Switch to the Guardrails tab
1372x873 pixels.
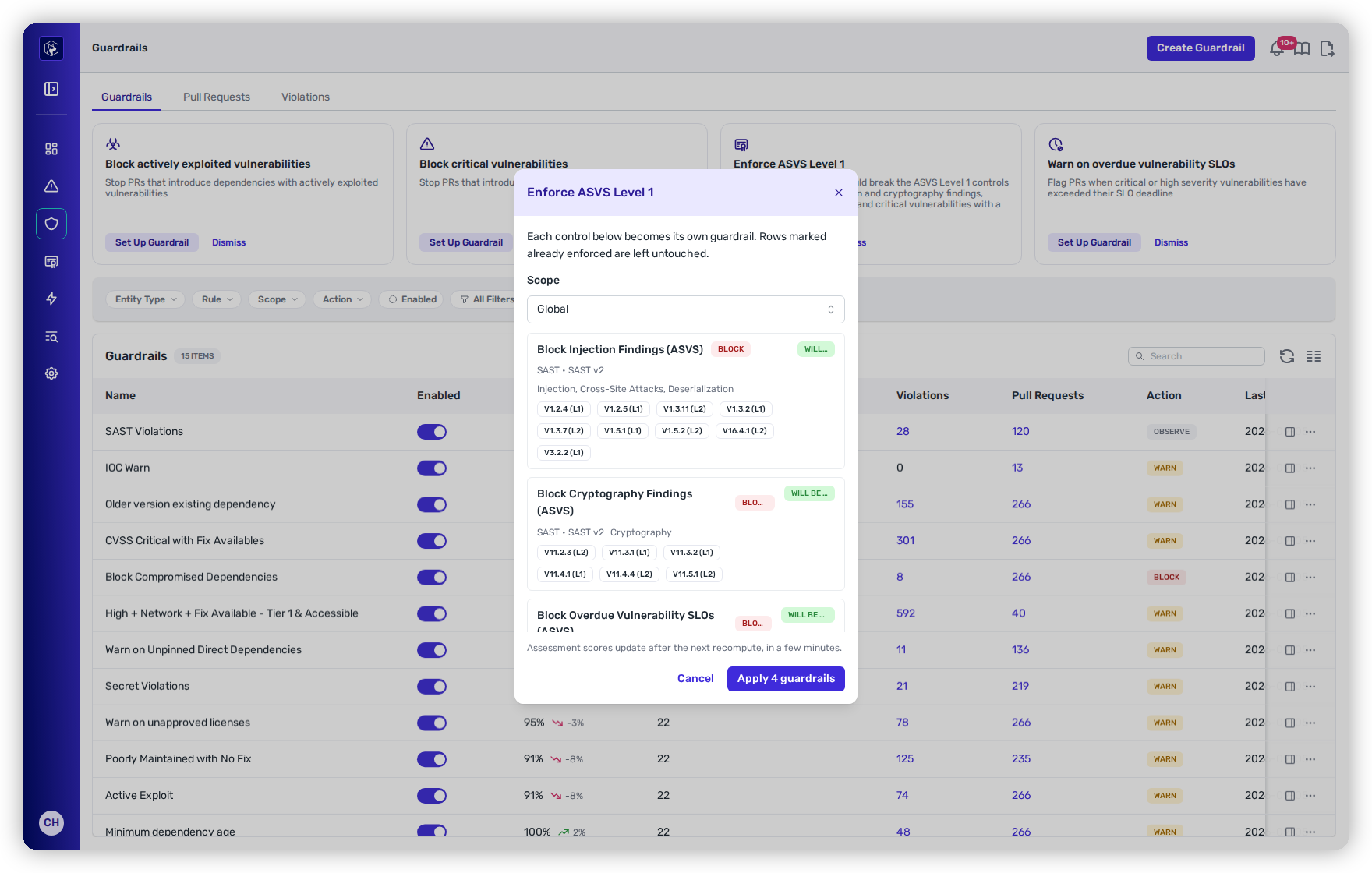tap(126, 97)
